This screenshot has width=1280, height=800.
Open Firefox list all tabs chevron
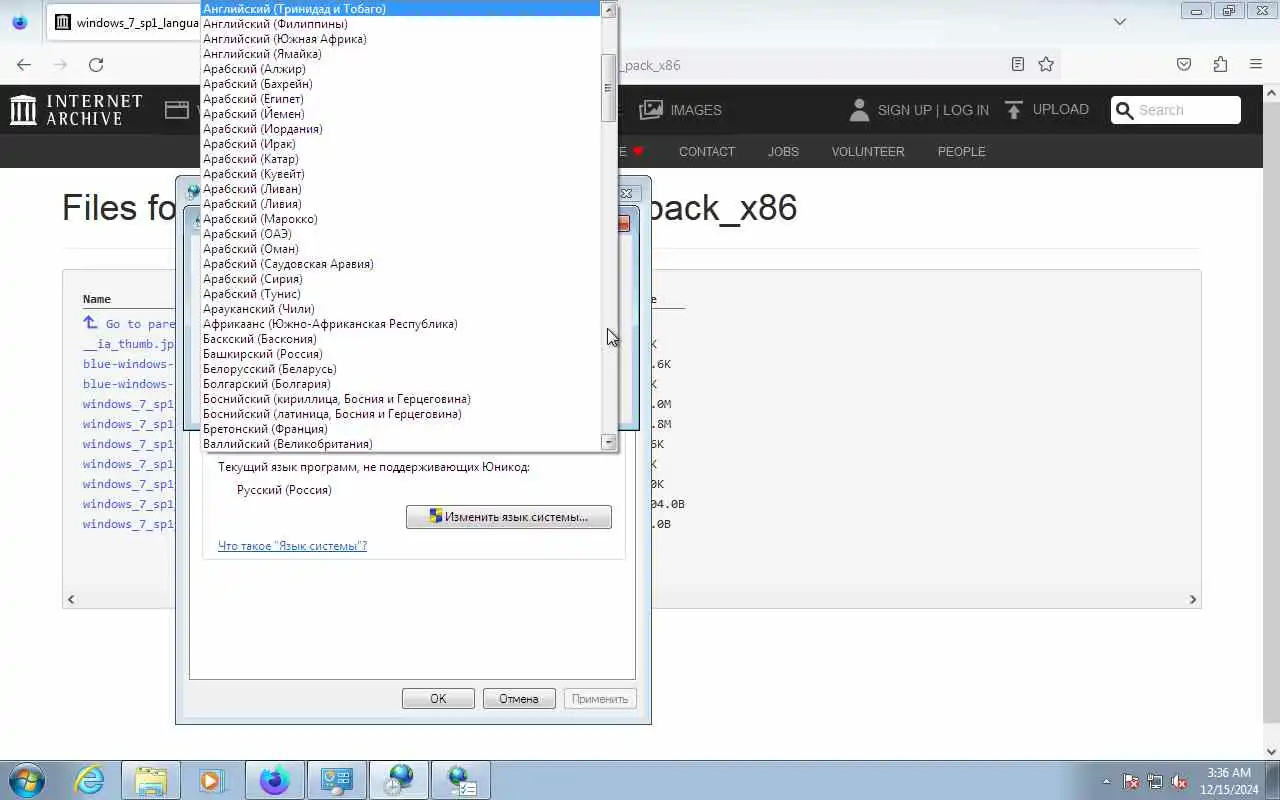coord(1120,21)
